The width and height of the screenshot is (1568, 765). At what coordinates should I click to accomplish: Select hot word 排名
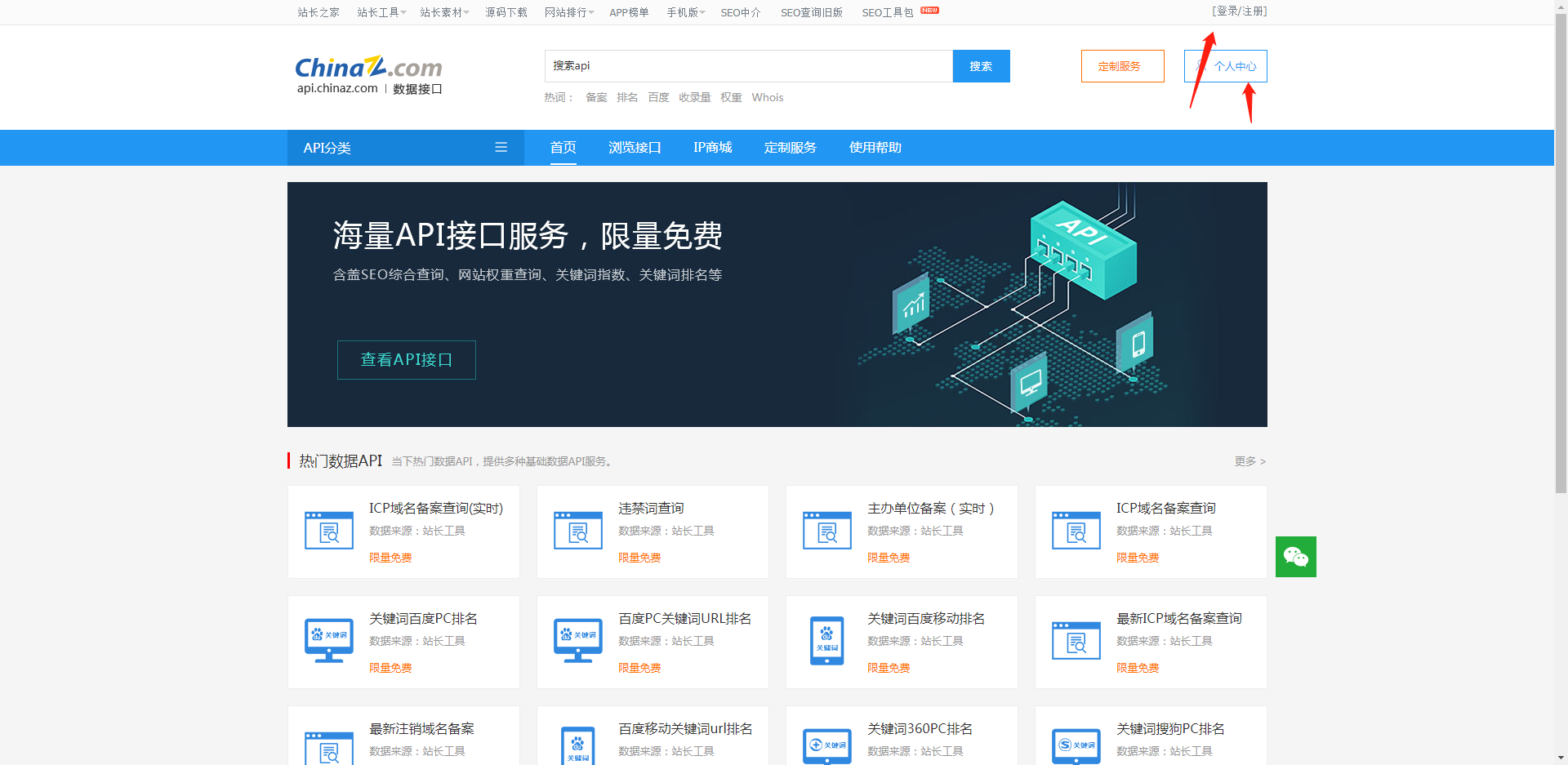tap(628, 97)
